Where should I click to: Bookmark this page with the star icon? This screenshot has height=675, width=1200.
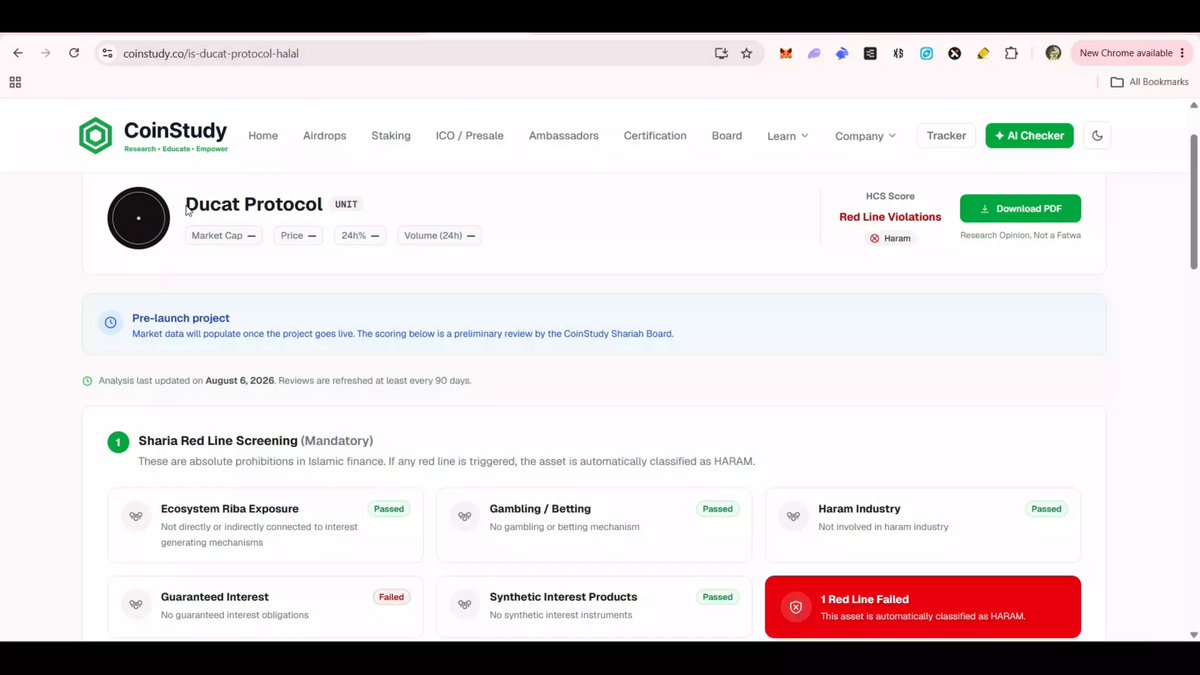point(747,53)
